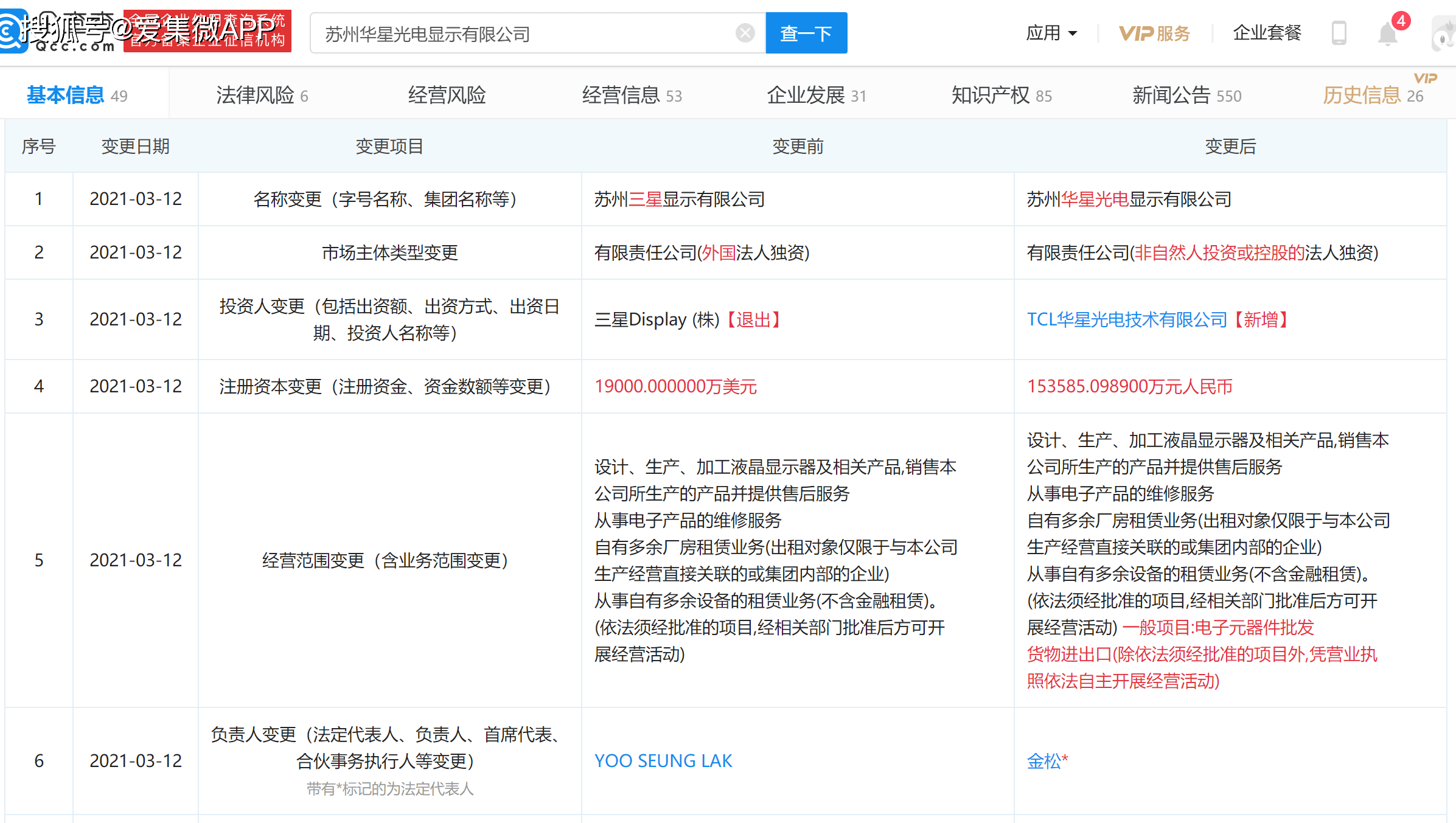Switch to 基本信息 tab
This screenshot has width=1456, height=823.
[77, 95]
